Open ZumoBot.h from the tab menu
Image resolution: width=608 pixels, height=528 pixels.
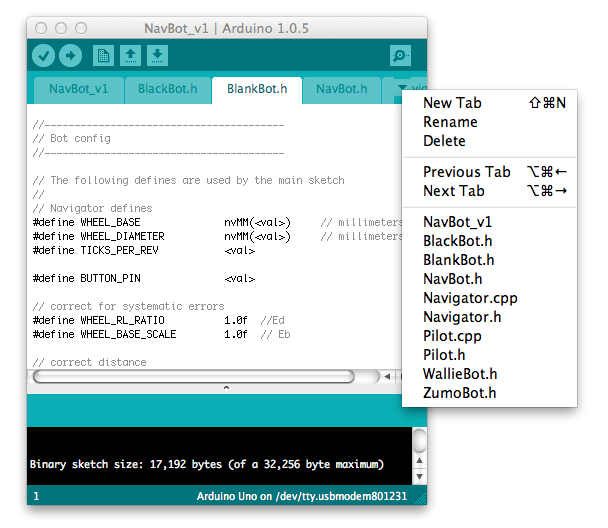[489, 393]
